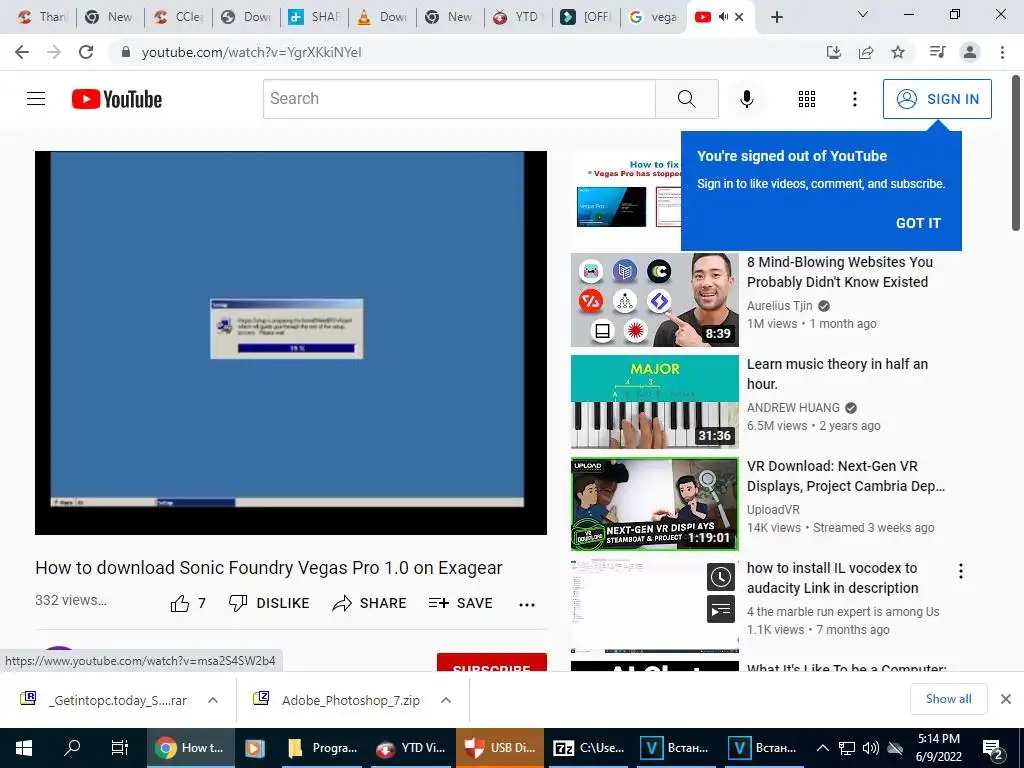Open a new tab with plus button

tap(776, 17)
